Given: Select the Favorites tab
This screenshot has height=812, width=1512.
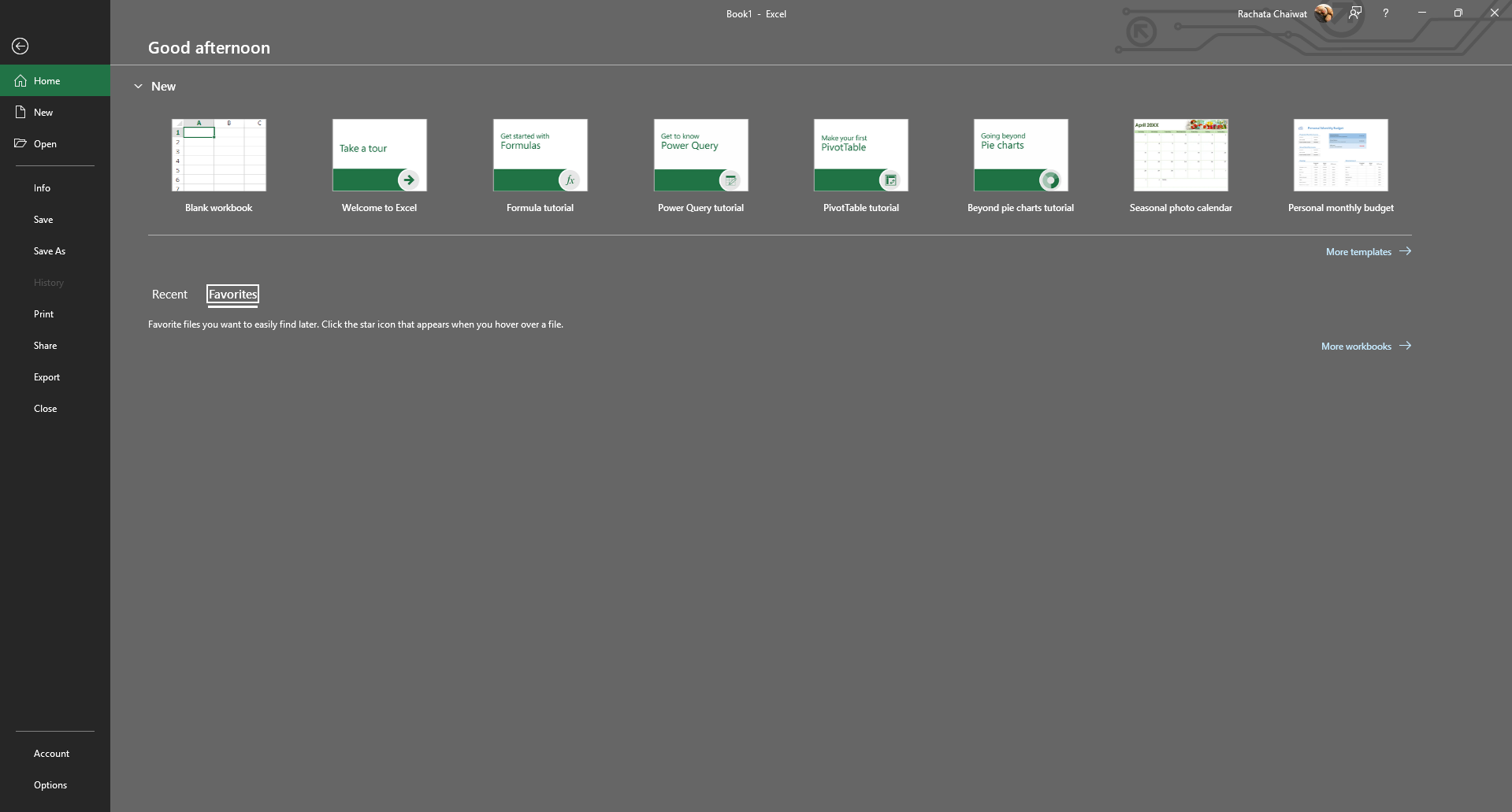Looking at the screenshot, I should coord(233,295).
